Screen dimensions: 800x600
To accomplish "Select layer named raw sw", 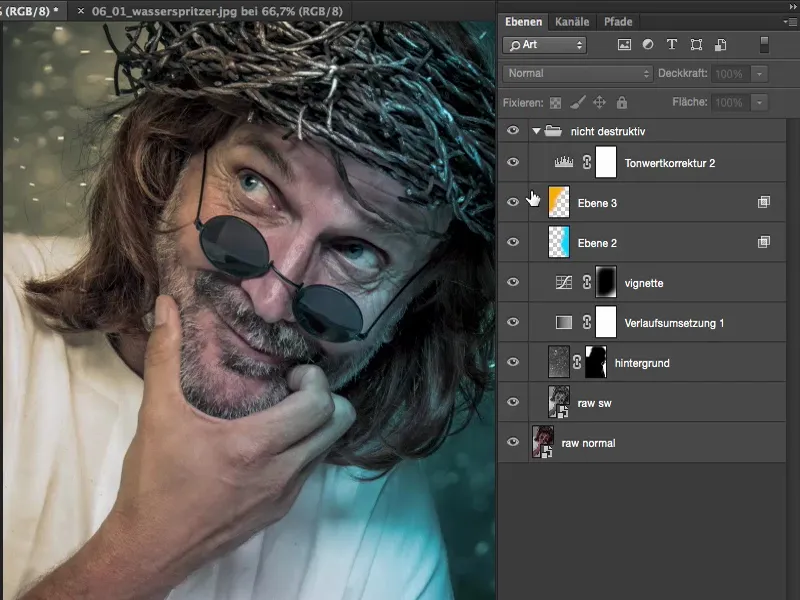I will pyautogui.click(x=594, y=403).
